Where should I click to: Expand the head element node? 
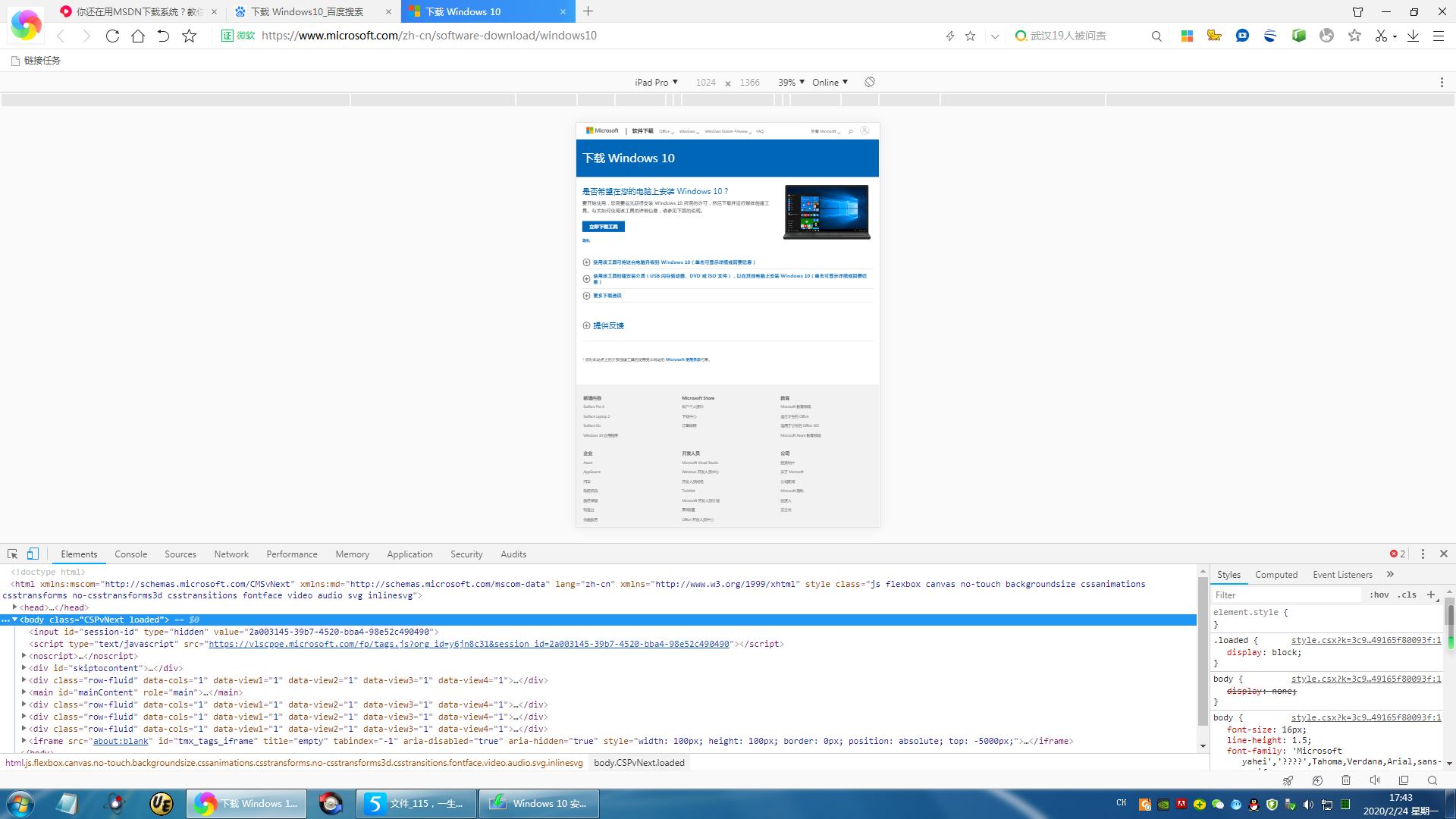click(x=15, y=607)
